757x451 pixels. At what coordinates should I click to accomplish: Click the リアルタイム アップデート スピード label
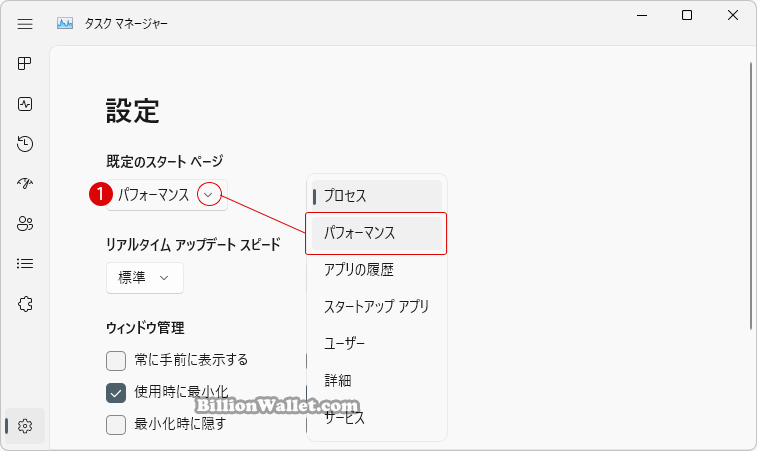point(193,245)
